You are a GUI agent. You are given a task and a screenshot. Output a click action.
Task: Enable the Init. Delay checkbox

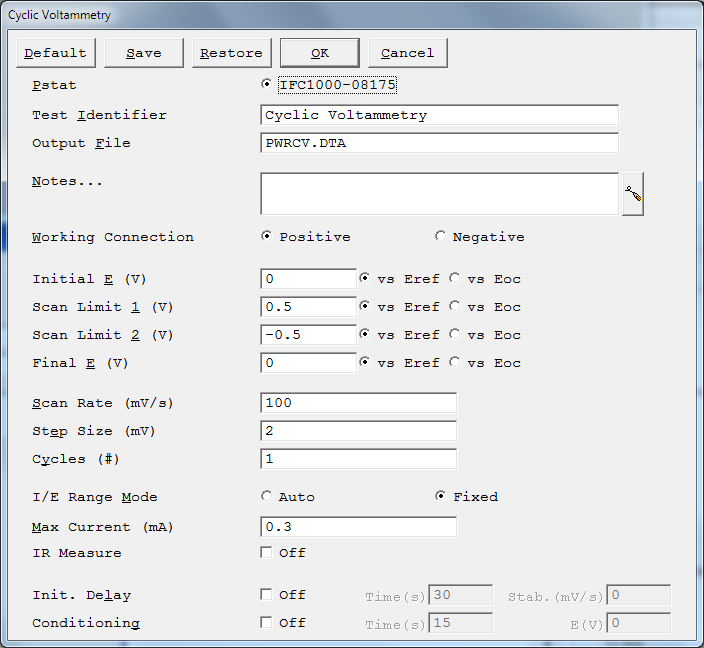266,595
